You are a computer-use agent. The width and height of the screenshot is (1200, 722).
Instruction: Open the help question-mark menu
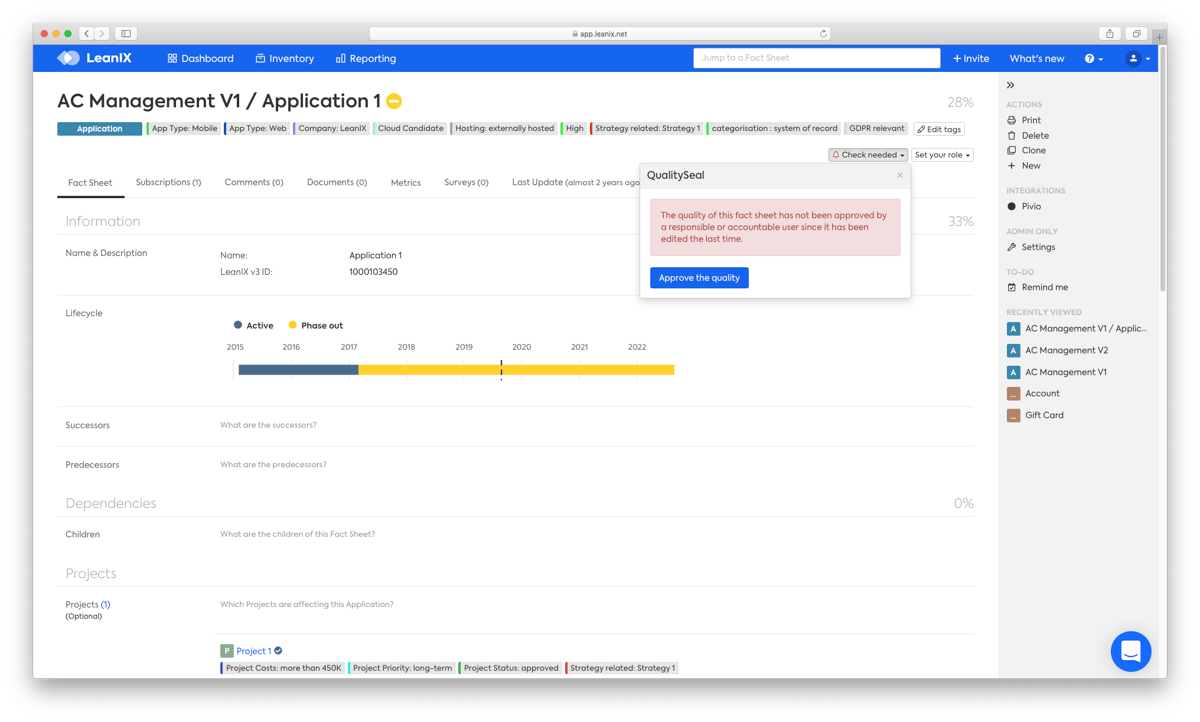(x=1092, y=58)
